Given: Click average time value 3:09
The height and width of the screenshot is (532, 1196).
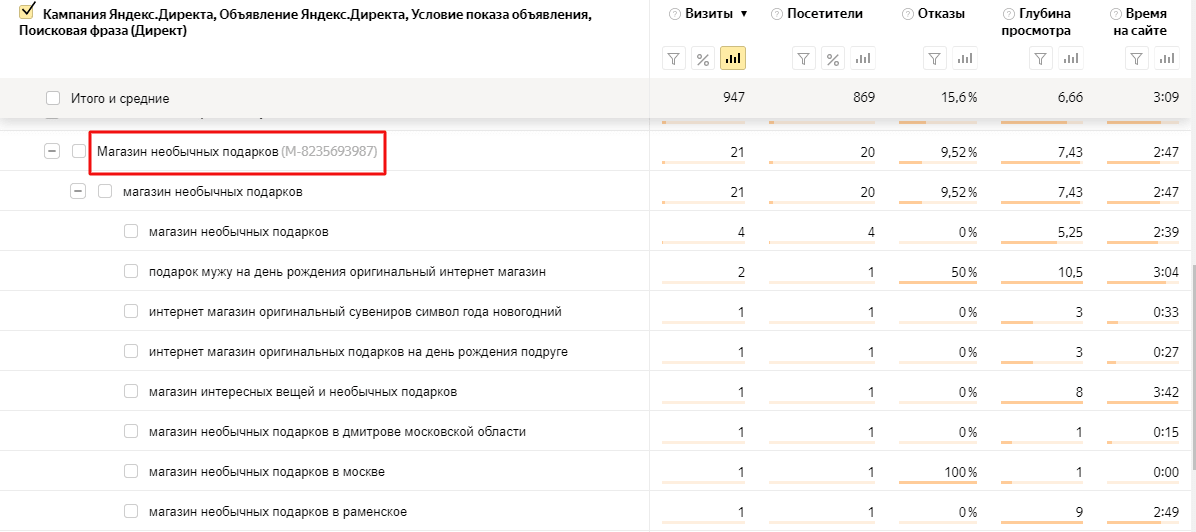Looking at the screenshot, I should [x=1166, y=98].
